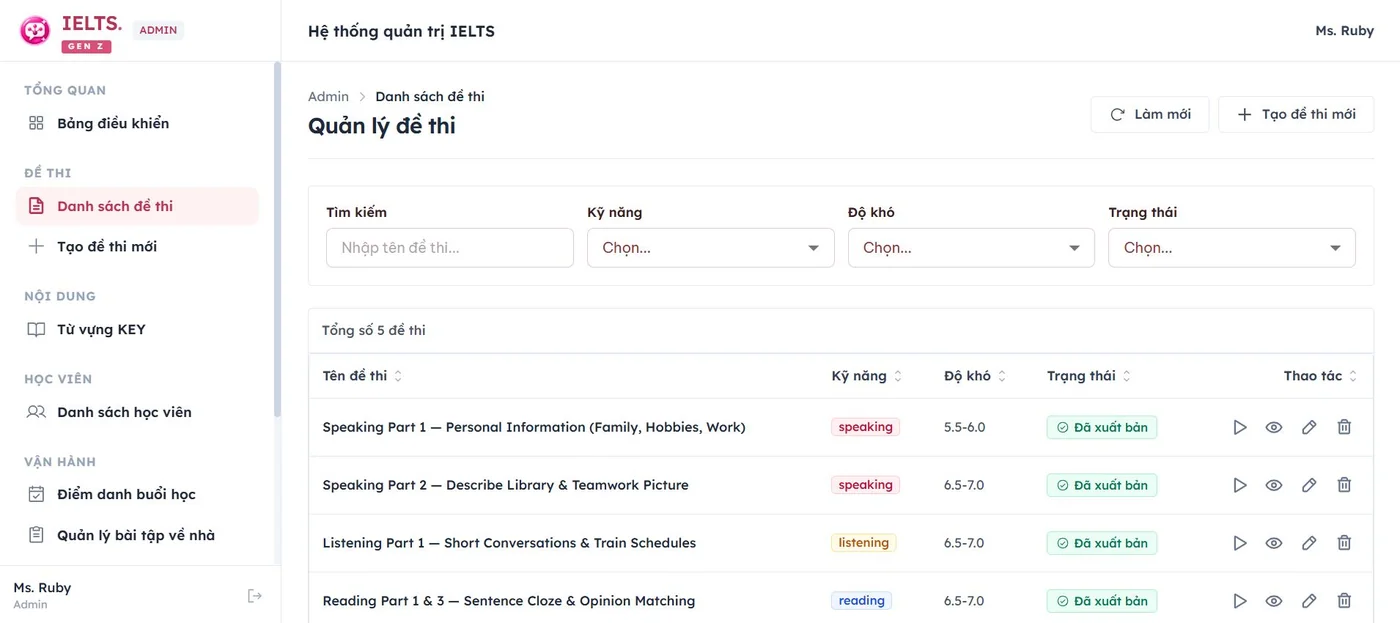Open the Trạng thái filter dropdown
The image size is (1400, 623).
1232,248
